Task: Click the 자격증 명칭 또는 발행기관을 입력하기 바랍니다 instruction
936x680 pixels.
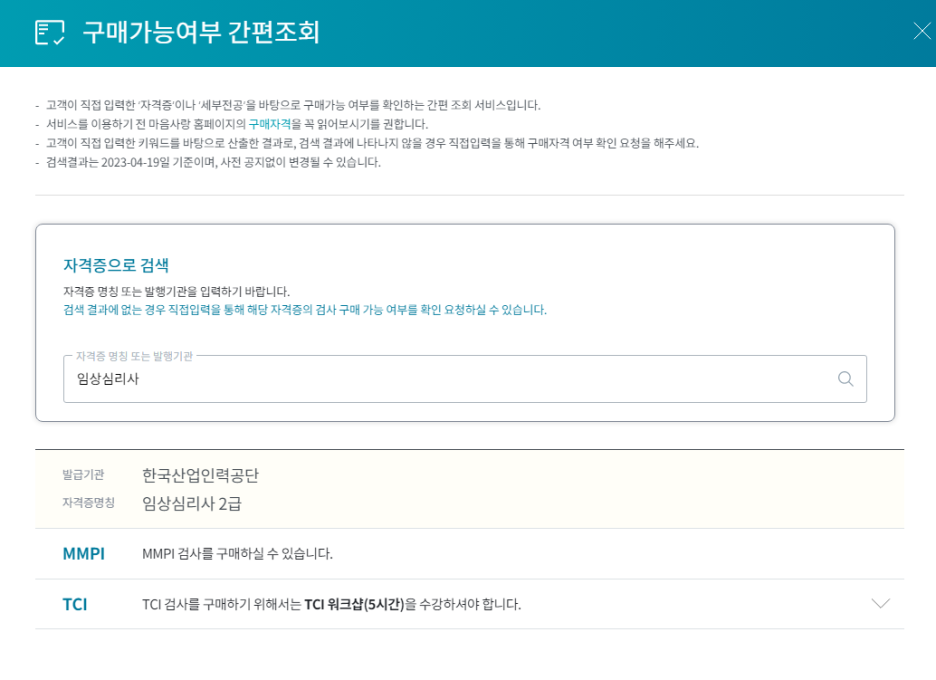Action: 177,291
